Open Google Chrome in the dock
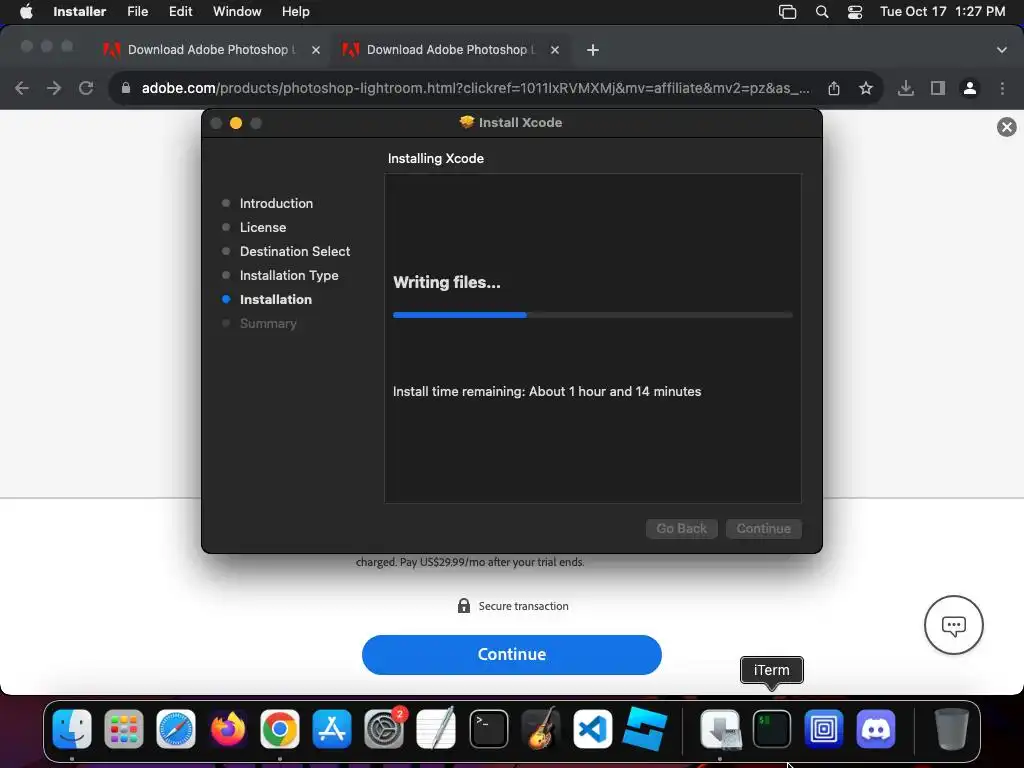 click(280, 729)
